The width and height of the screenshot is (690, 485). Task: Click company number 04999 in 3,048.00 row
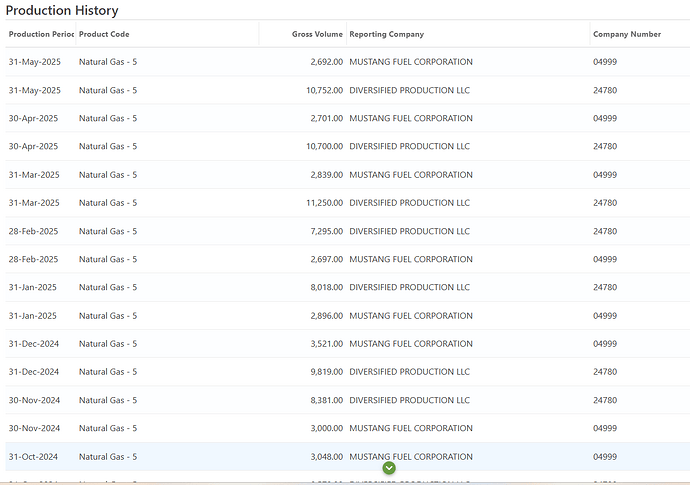tap(605, 457)
